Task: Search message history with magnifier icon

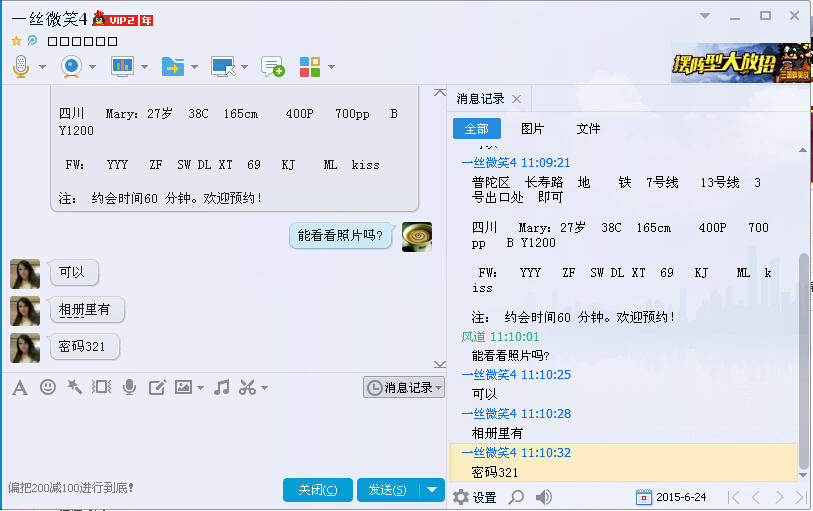Action: click(x=516, y=497)
